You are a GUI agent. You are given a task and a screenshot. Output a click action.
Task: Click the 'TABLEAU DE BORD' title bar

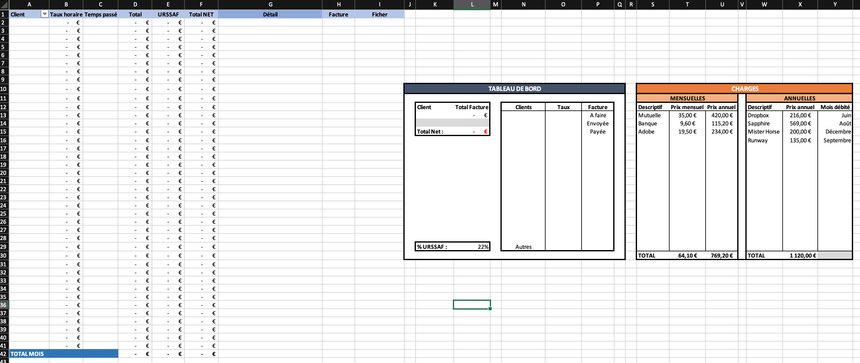point(514,88)
